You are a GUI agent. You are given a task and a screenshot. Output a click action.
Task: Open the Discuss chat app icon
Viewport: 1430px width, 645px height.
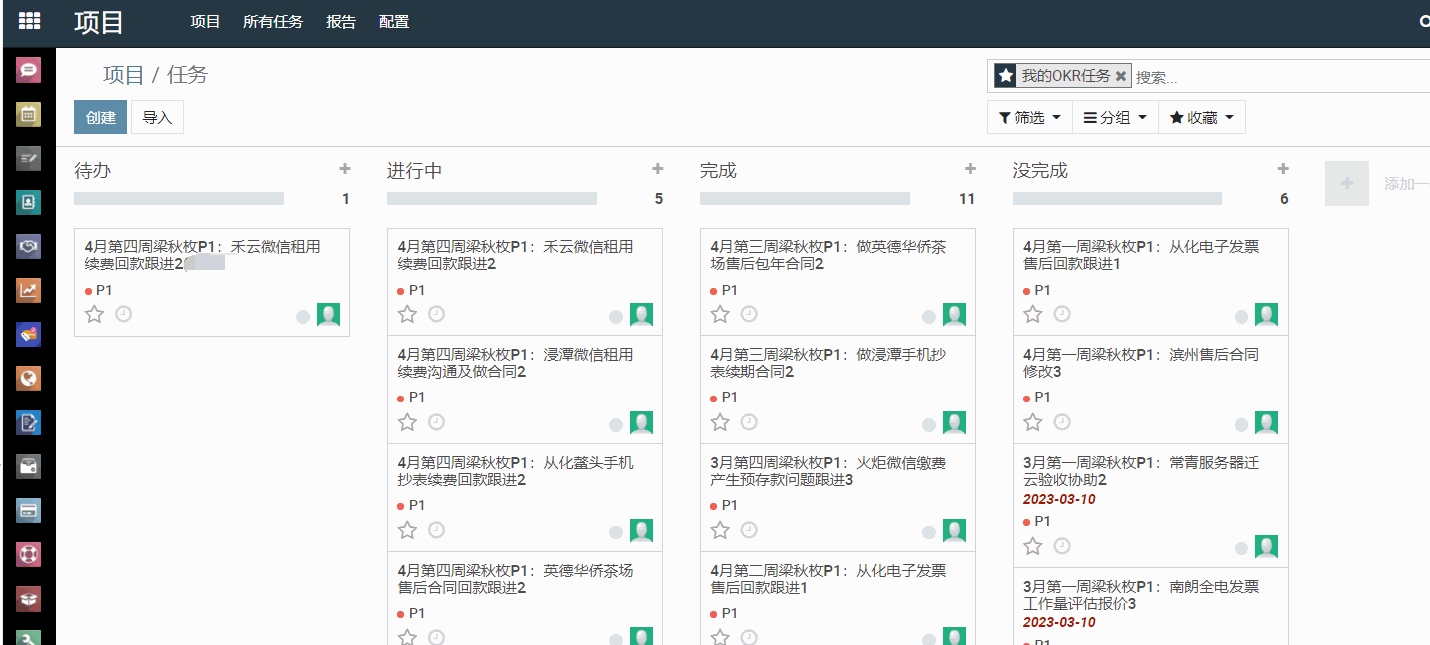point(29,70)
